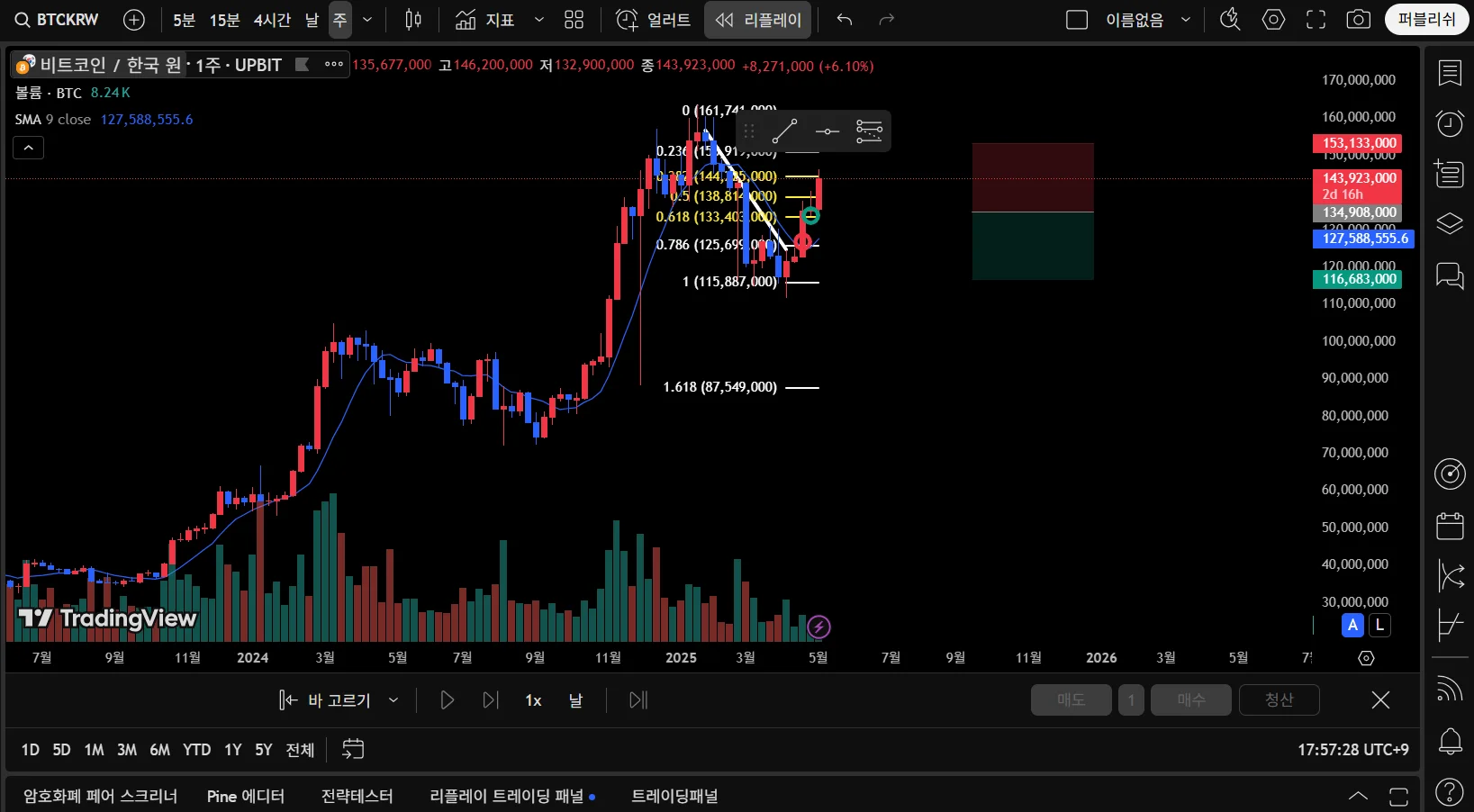Expand the timeframe dropdown arrow
1474x812 pixels.
click(x=367, y=20)
